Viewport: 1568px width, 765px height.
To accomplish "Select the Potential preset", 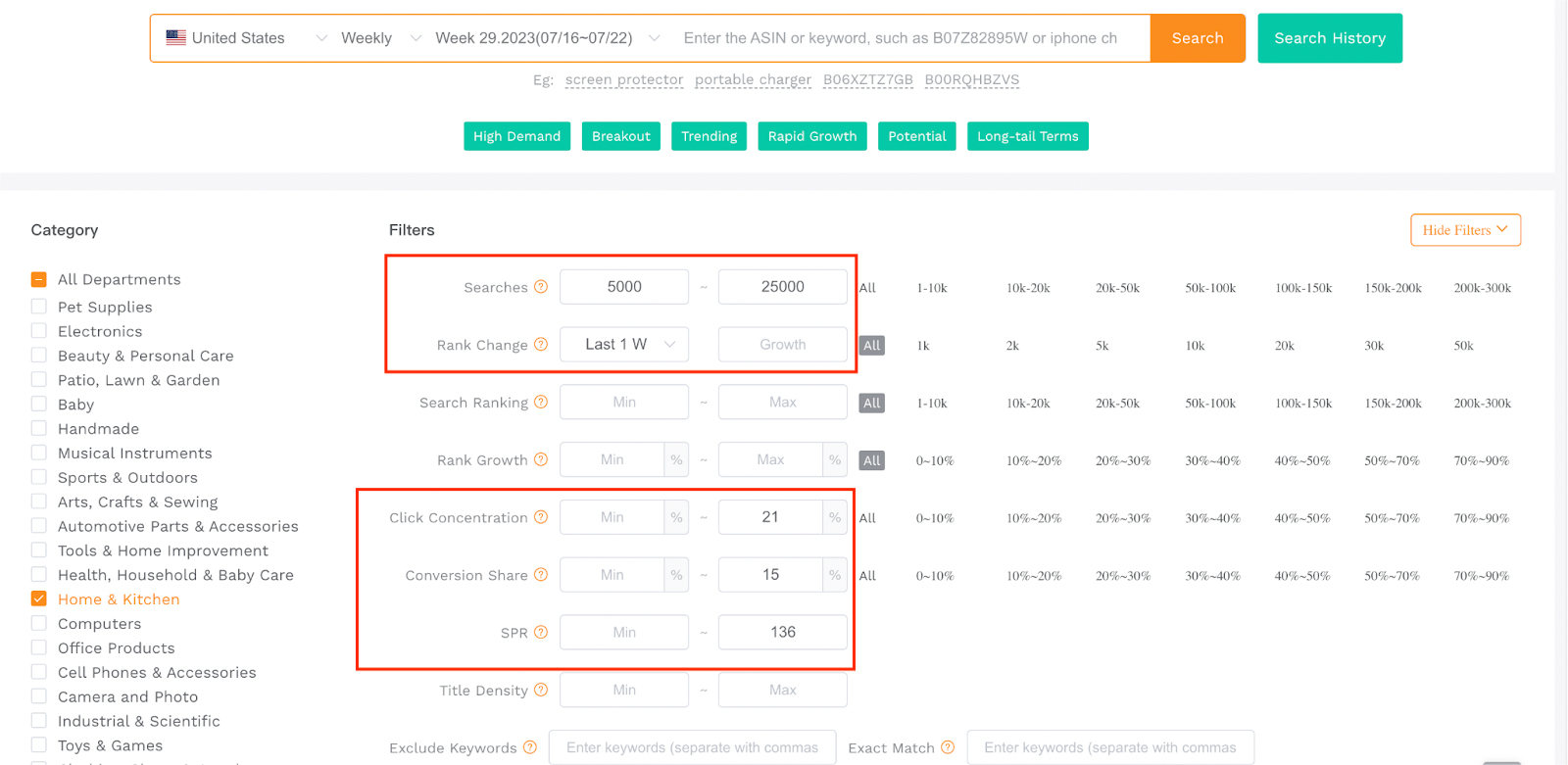I will (x=917, y=136).
